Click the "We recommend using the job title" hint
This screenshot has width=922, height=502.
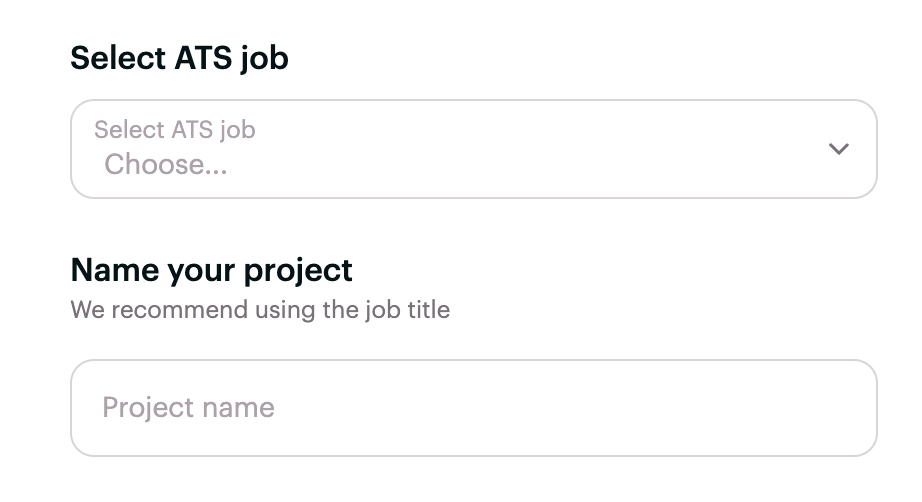[260, 309]
